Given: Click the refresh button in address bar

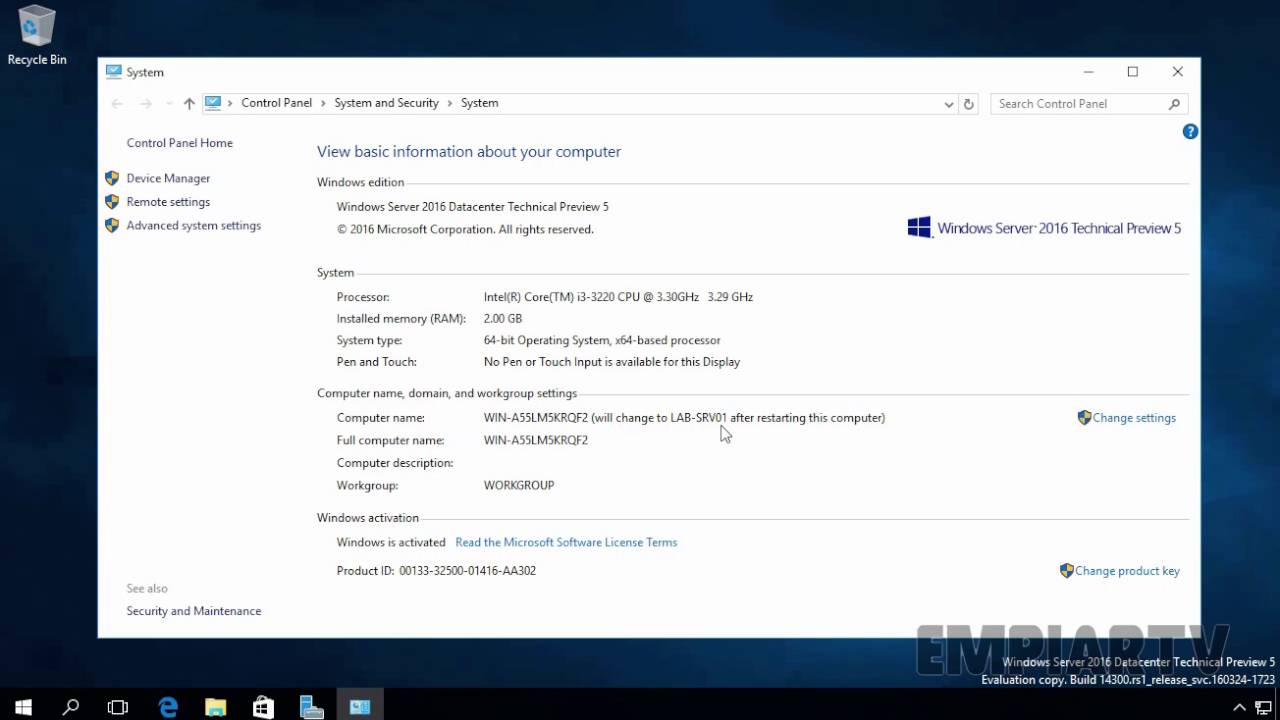Looking at the screenshot, I should 968,103.
